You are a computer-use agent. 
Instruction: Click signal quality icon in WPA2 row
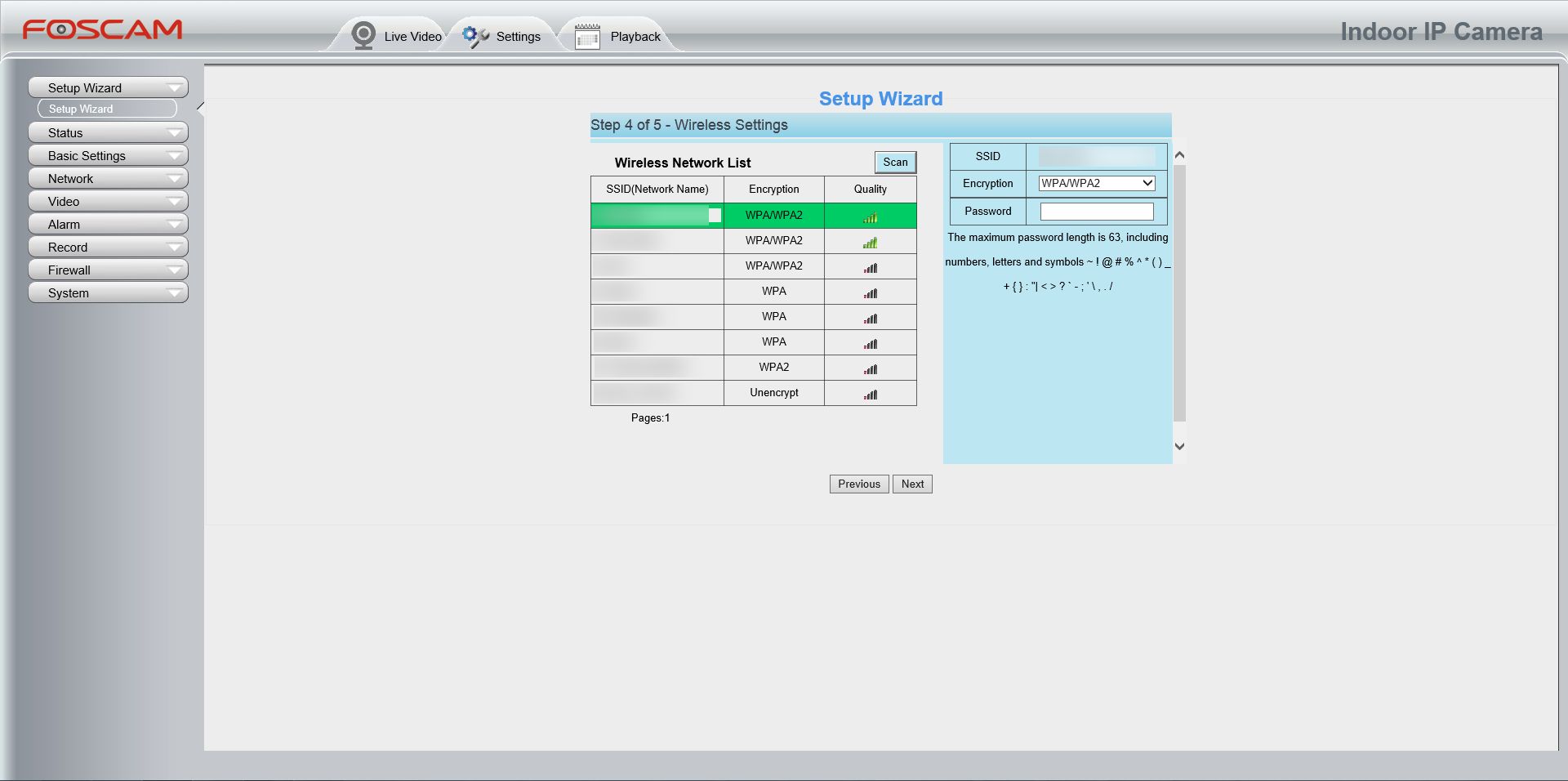tap(871, 368)
